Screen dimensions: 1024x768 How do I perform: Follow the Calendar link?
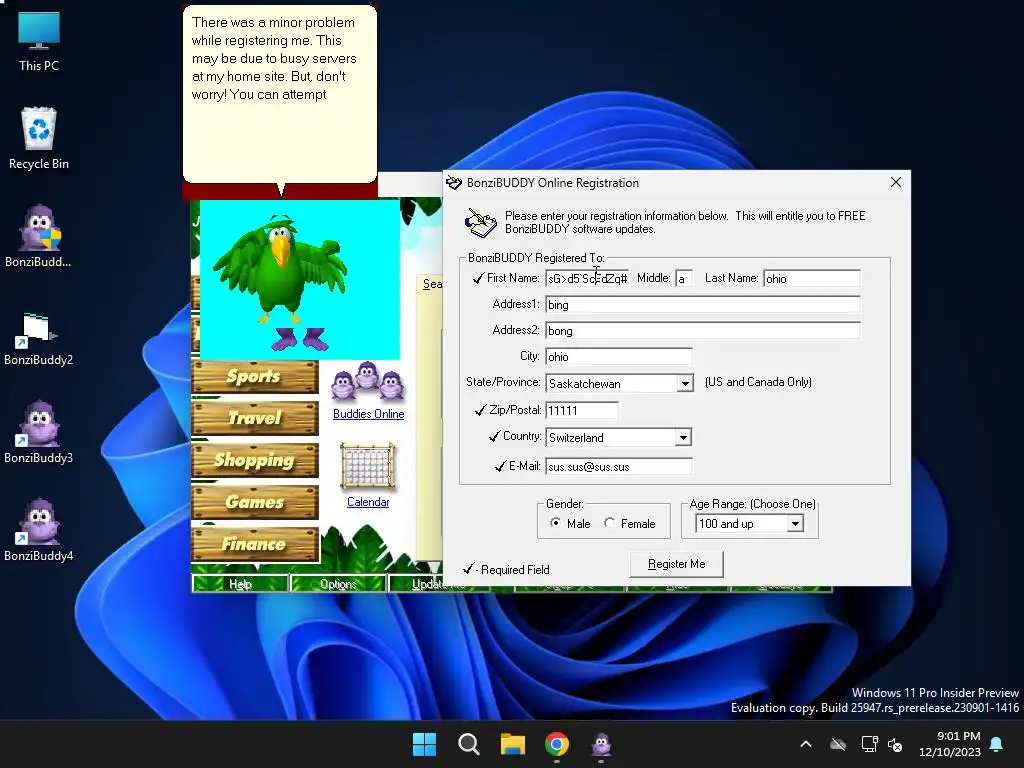pos(368,502)
